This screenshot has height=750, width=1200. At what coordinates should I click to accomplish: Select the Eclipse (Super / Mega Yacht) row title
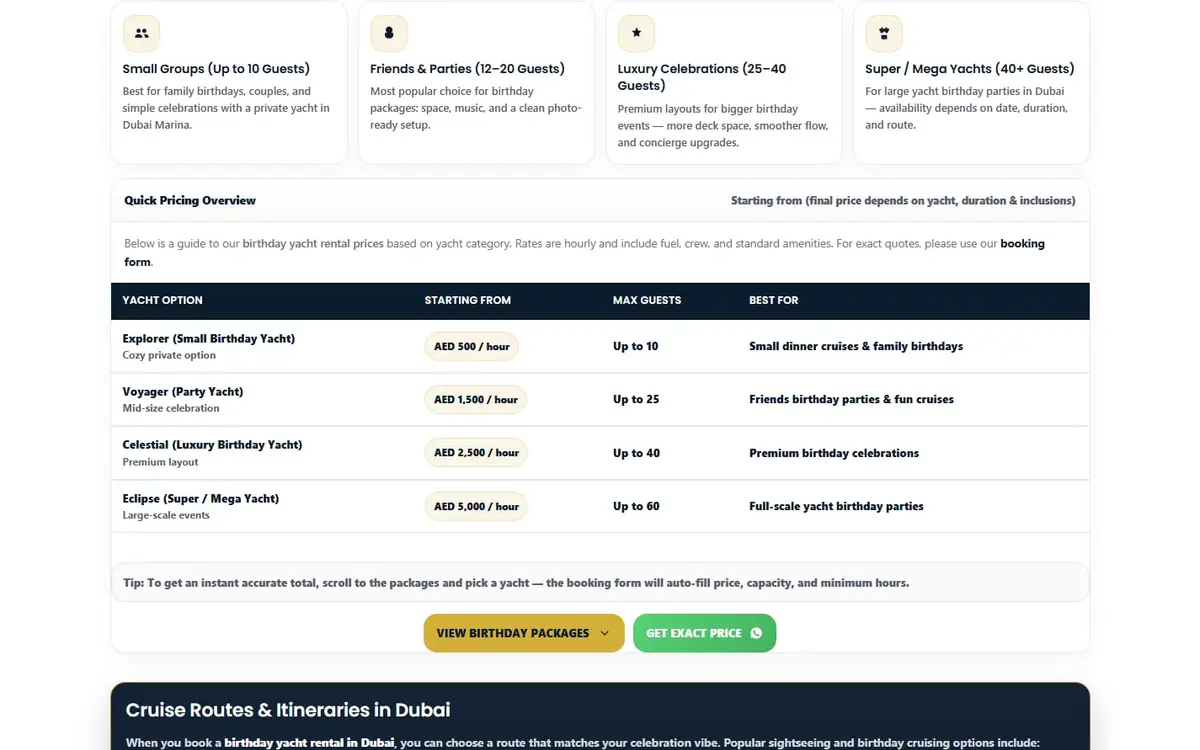click(x=201, y=498)
